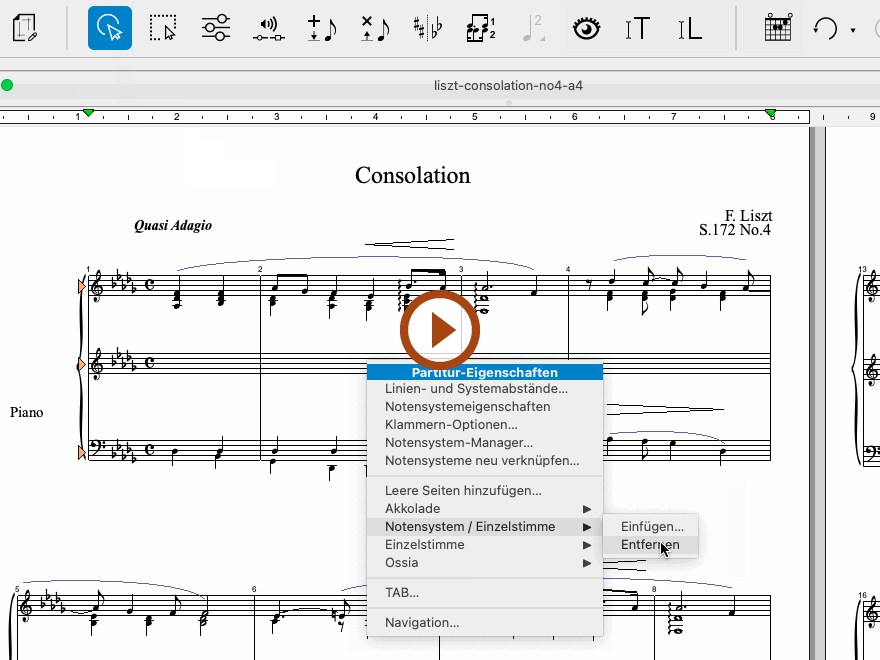Open Notensystem-Manager from context menu
This screenshot has width=880, height=660.
(x=458, y=443)
